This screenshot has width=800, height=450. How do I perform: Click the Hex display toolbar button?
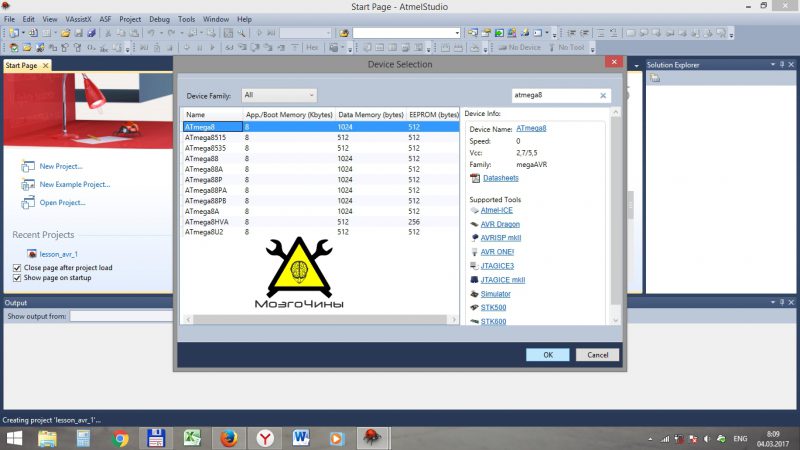[312, 47]
